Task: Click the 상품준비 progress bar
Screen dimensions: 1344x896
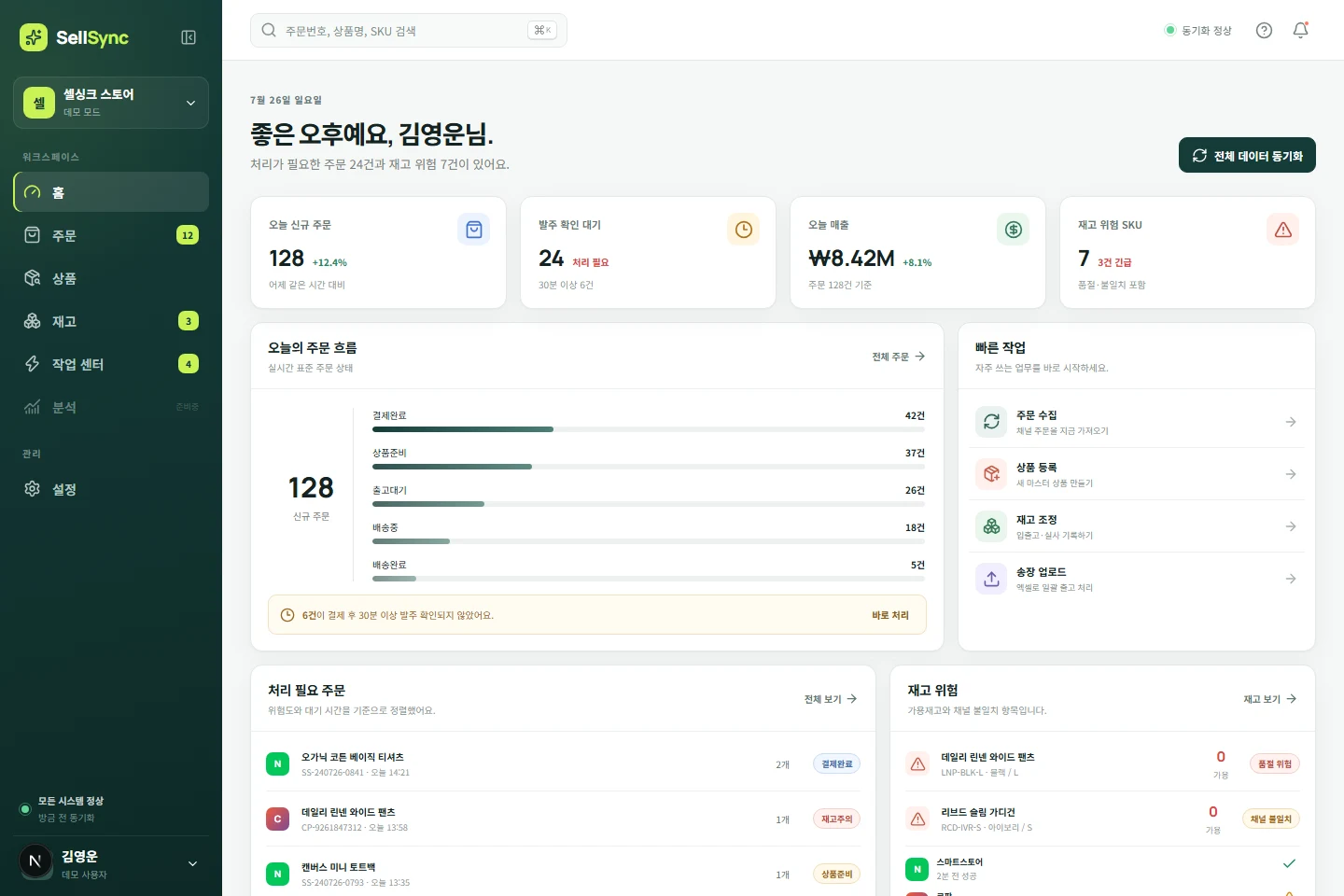Action: [x=649, y=467]
